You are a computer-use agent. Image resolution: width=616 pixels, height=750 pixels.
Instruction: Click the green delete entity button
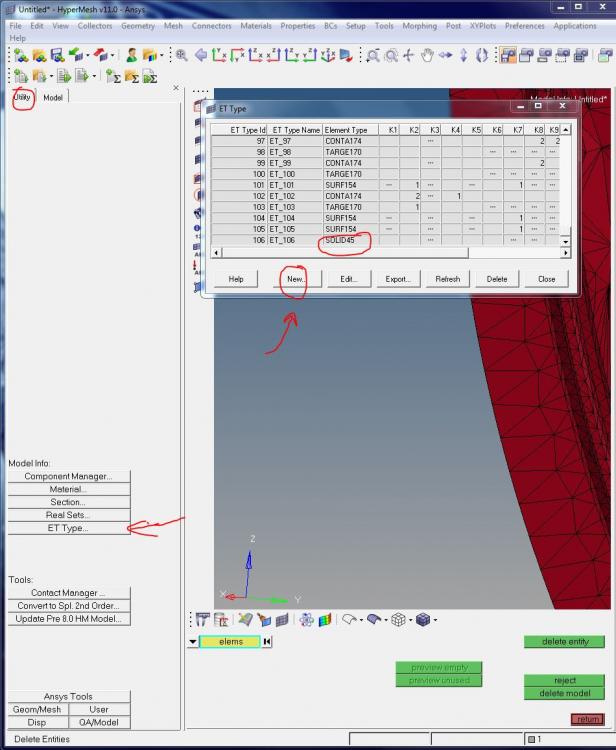[564, 641]
